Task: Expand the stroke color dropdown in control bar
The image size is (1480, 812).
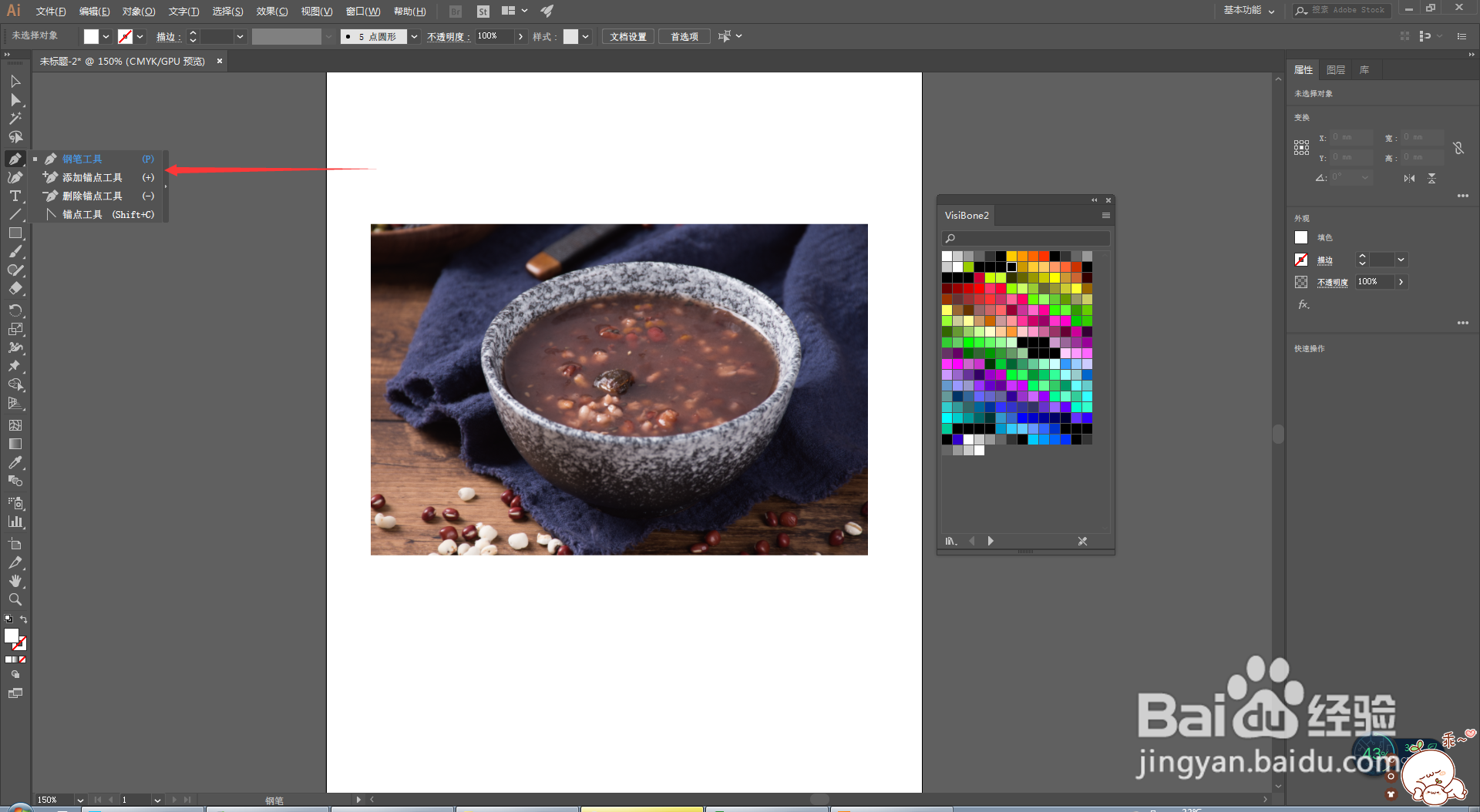Action: coord(140,36)
